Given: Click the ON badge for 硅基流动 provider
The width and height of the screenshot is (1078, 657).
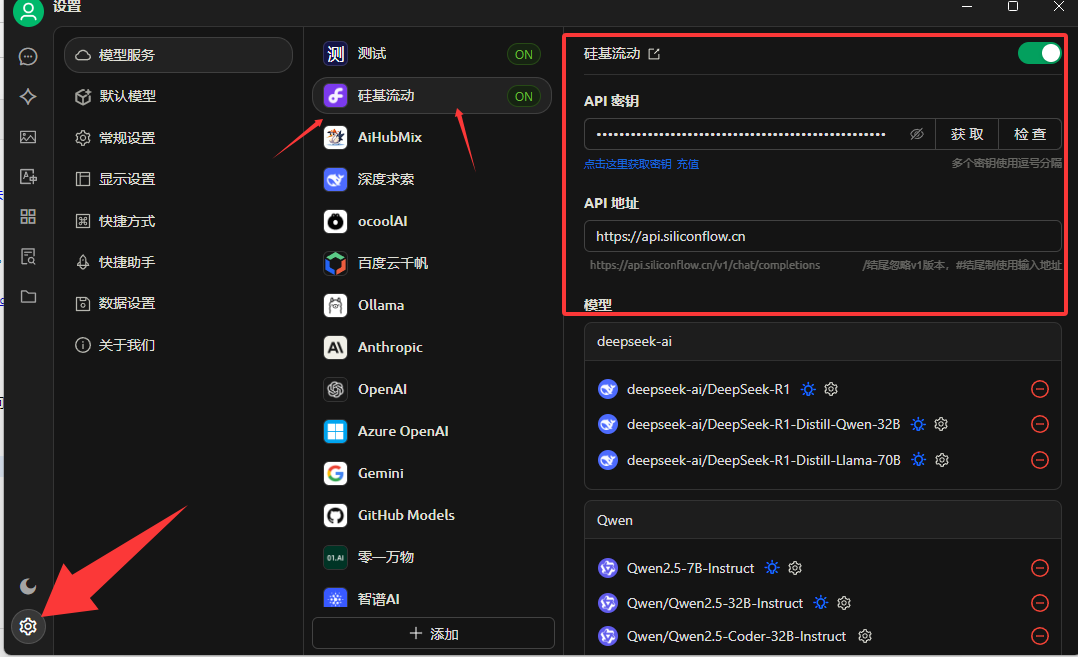Looking at the screenshot, I should point(524,96).
